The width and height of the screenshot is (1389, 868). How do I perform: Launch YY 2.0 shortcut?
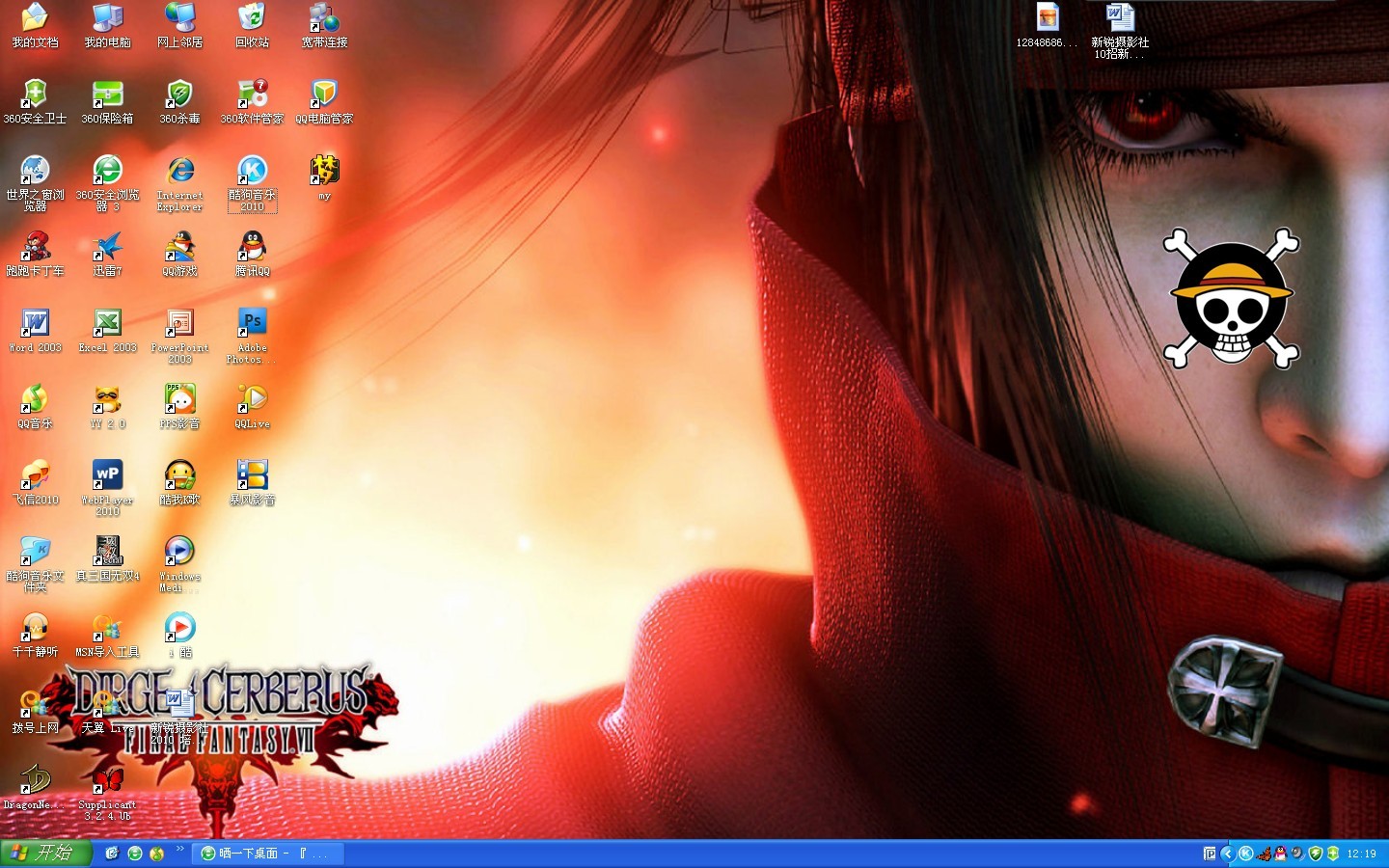(x=107, y=406)
